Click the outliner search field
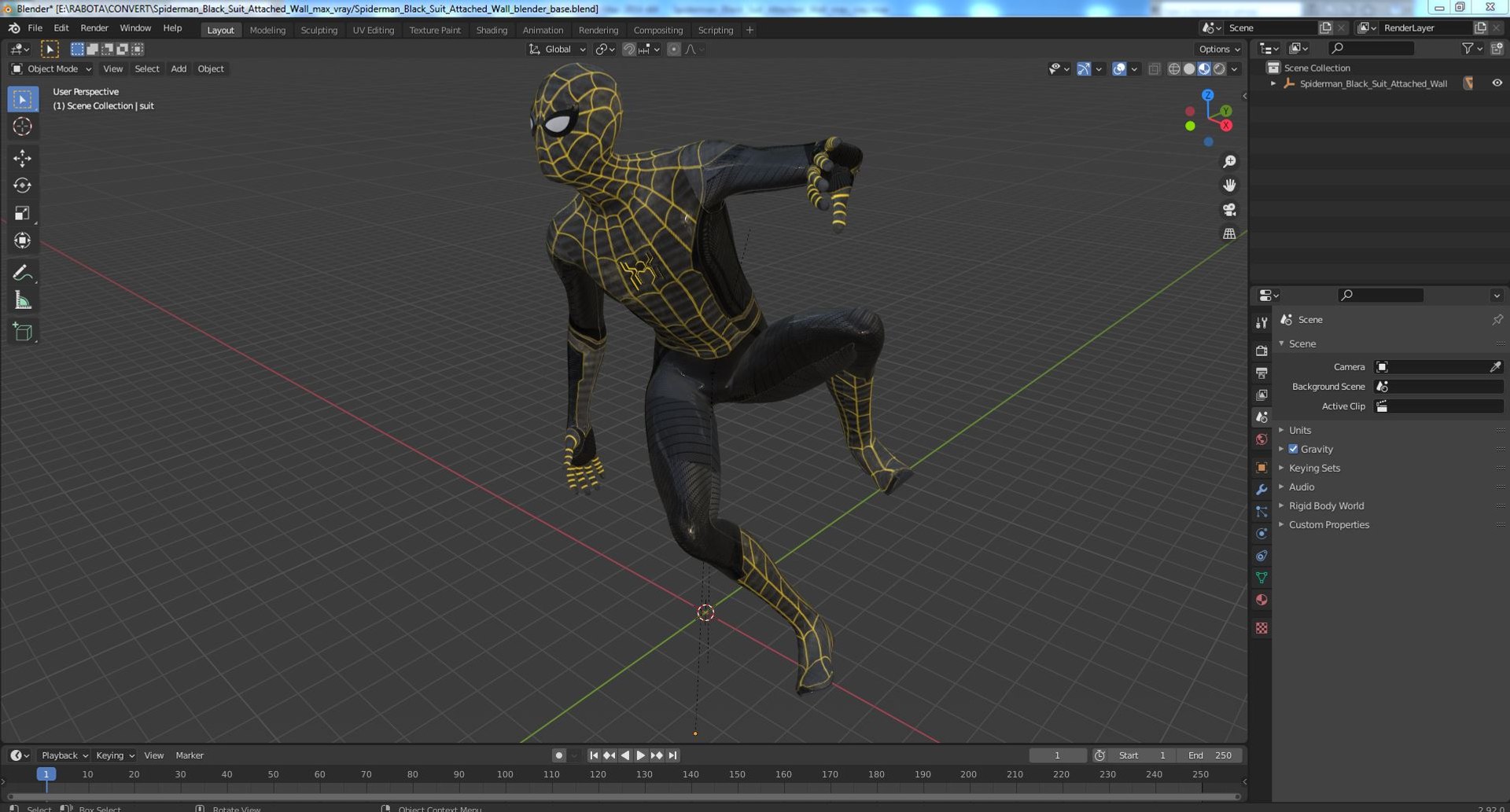 [x=1369, y=49]
